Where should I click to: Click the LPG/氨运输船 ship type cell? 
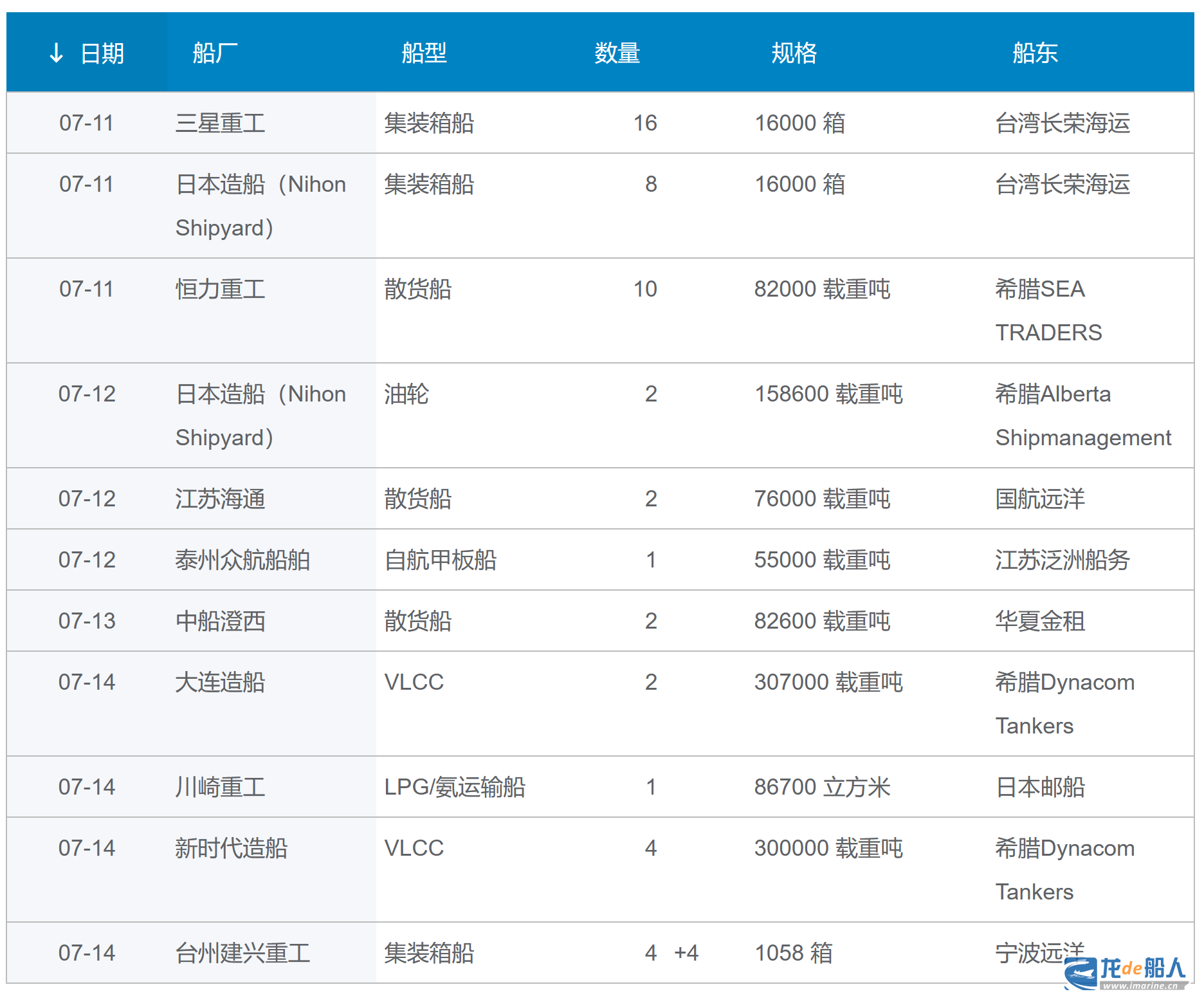coord(455,787)
